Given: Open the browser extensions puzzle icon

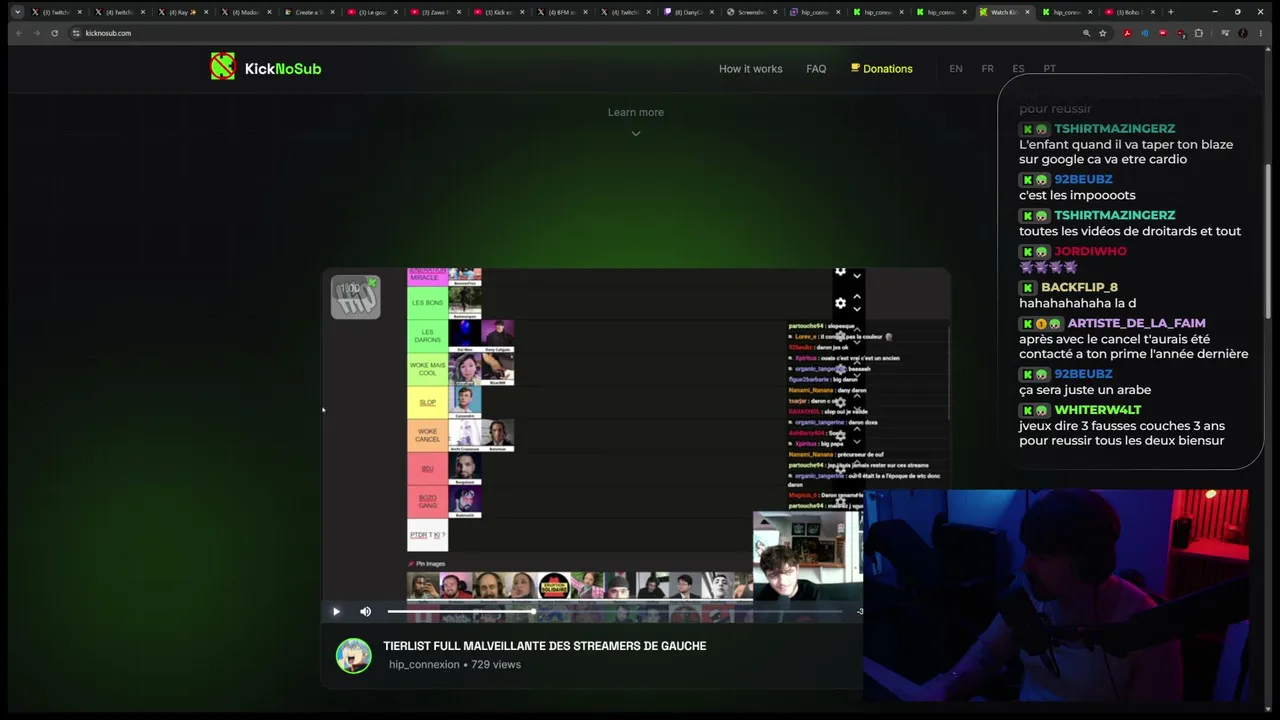Looking at the screenshot, I should point(1198,33).
